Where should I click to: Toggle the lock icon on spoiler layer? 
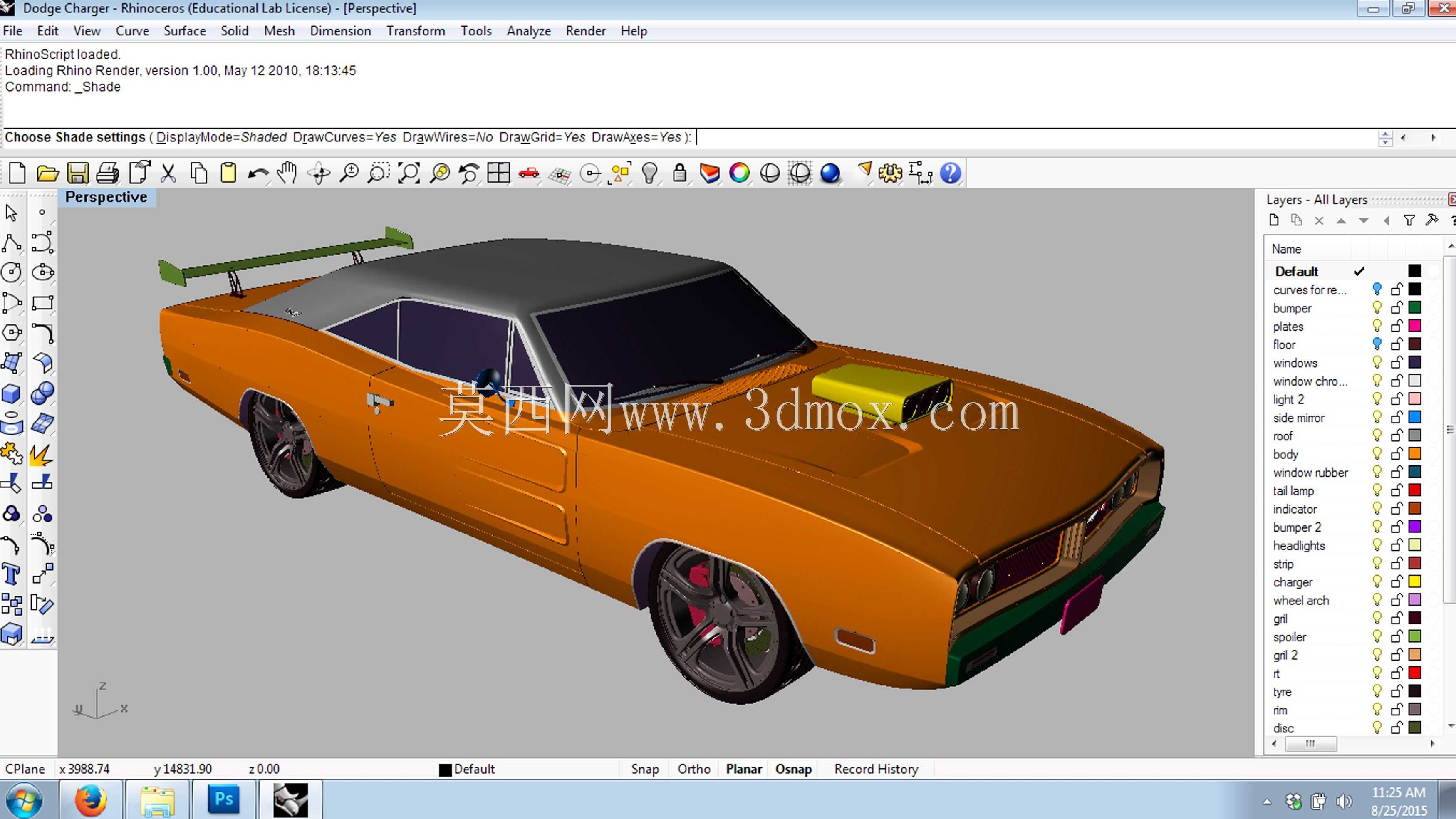pos(1397,636)
